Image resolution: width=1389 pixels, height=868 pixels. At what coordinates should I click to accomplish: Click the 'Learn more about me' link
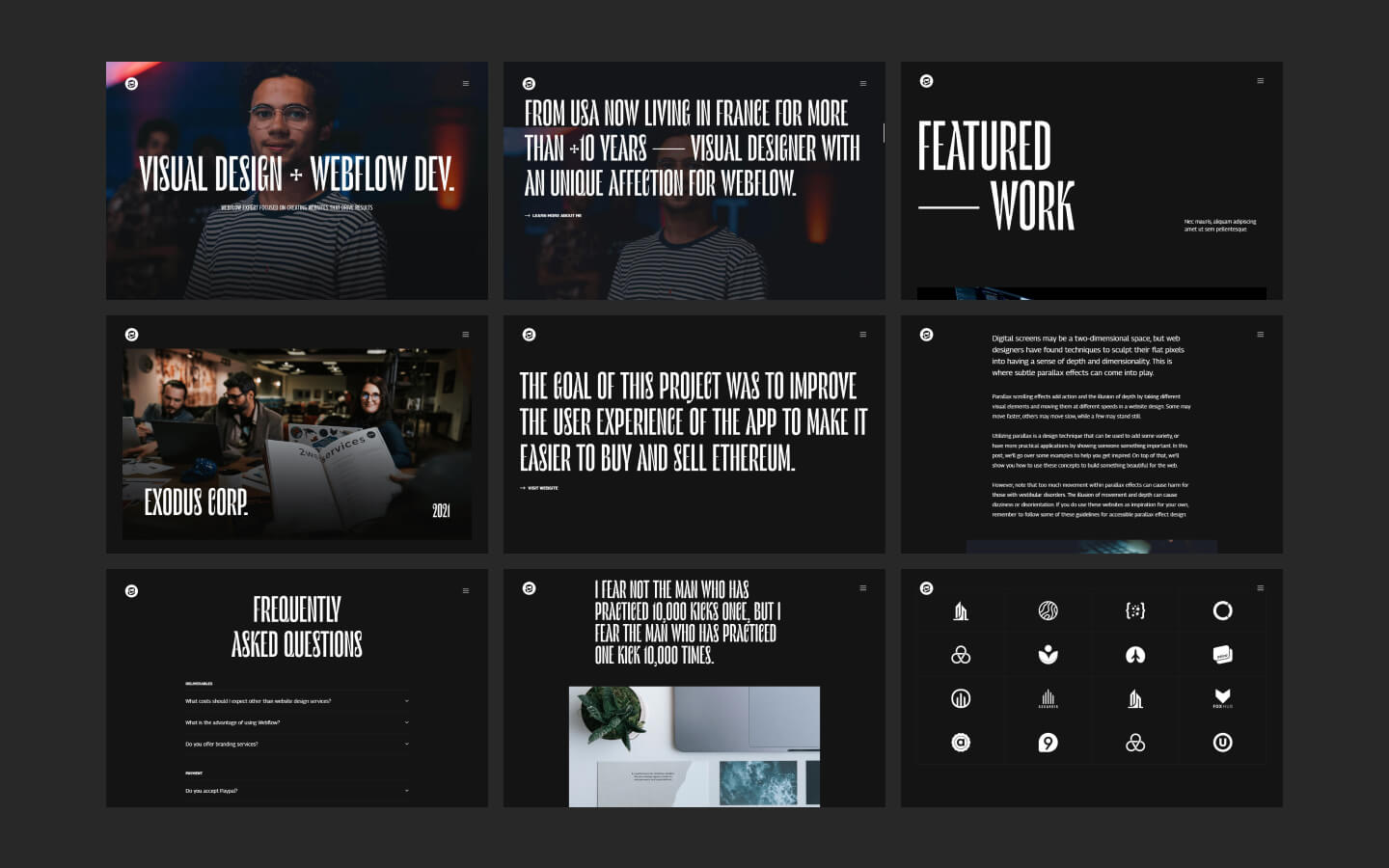pyautogui.click(x=554, y=216)
